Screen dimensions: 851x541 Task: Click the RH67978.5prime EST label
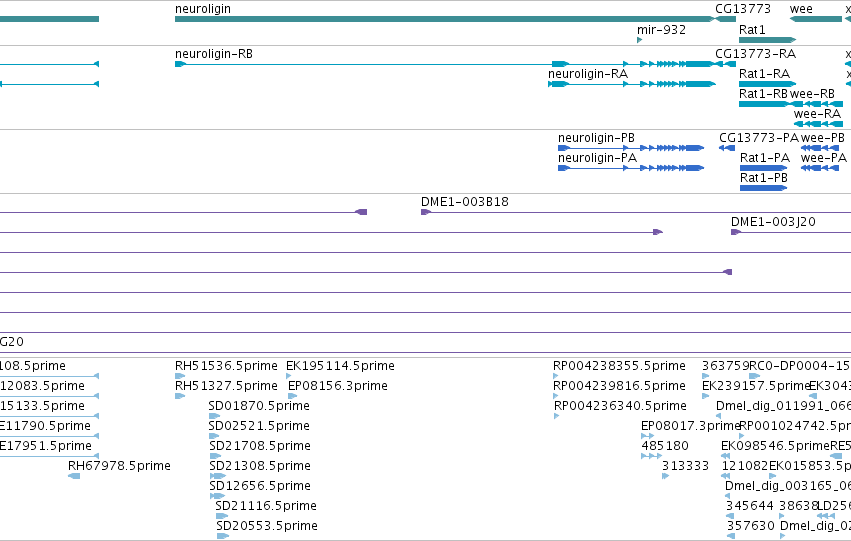click(x=119, y=466)
